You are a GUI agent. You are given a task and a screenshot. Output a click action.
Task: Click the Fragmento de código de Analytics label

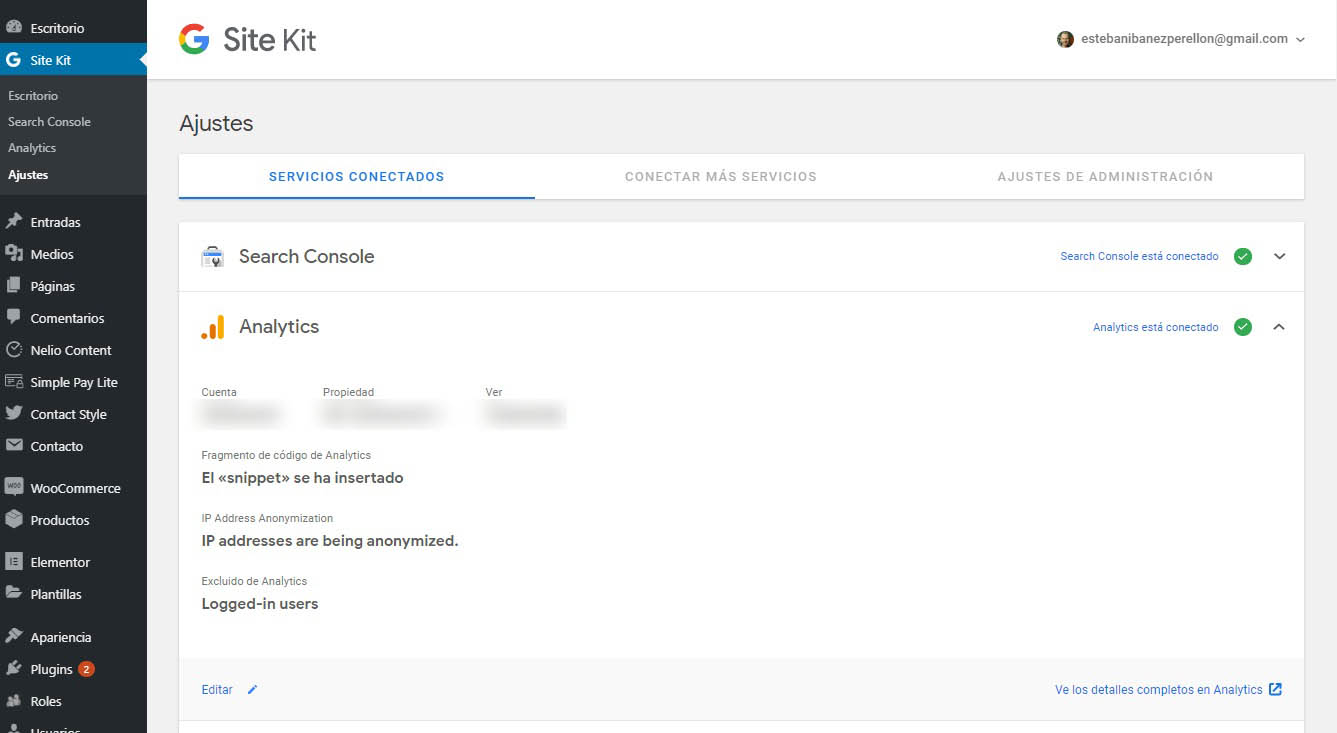[x=286, y=455]
